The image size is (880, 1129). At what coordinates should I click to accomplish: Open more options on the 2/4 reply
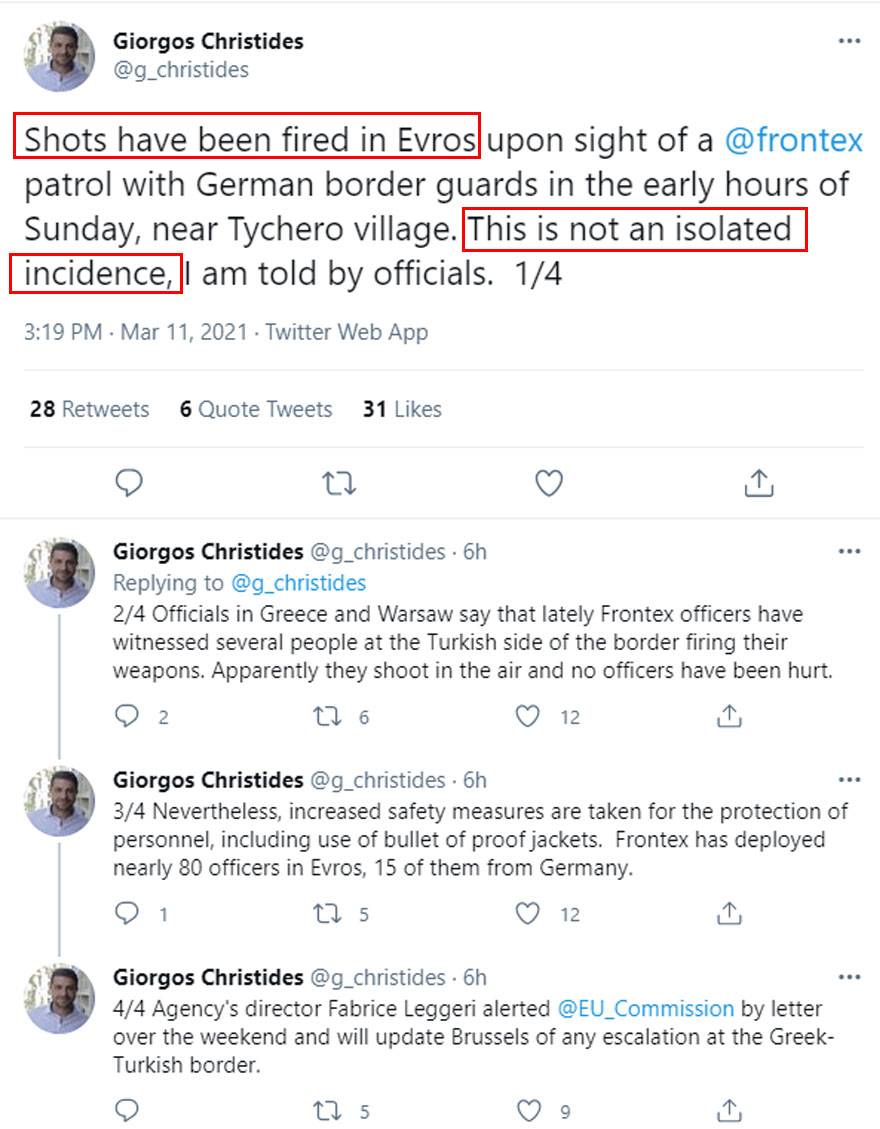click(x=849, y=552)
